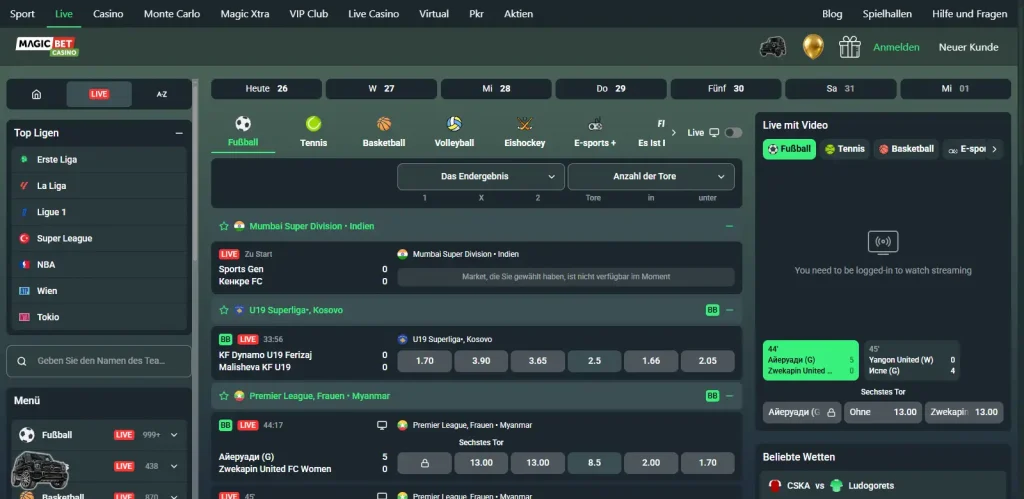Click the Neuer Kunde register button

pos(968,47)
